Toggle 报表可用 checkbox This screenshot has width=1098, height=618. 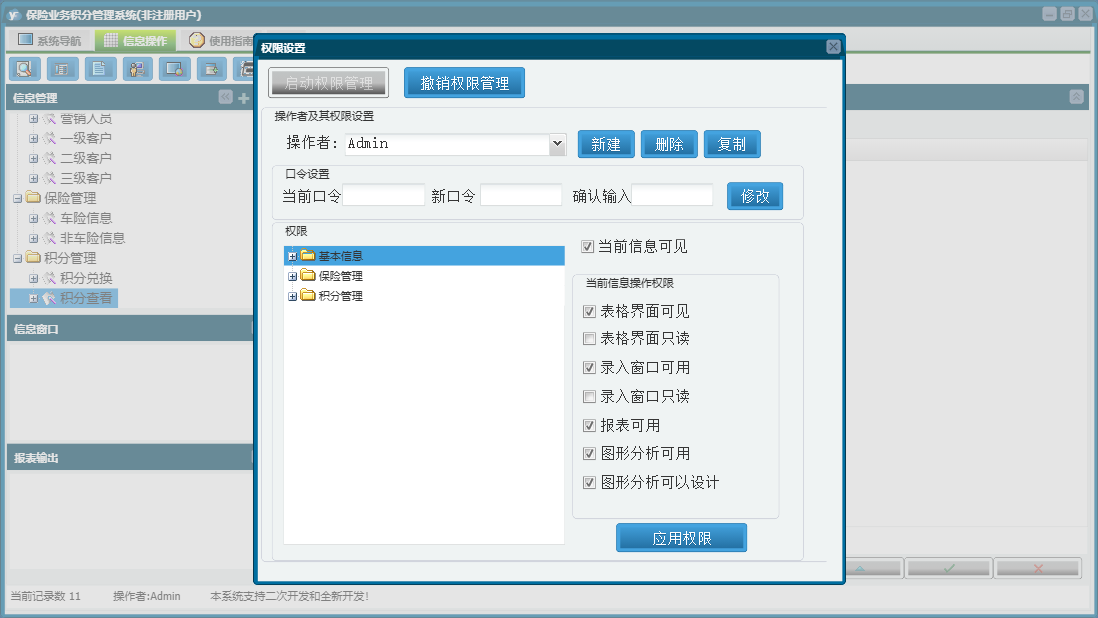point(590,426)
